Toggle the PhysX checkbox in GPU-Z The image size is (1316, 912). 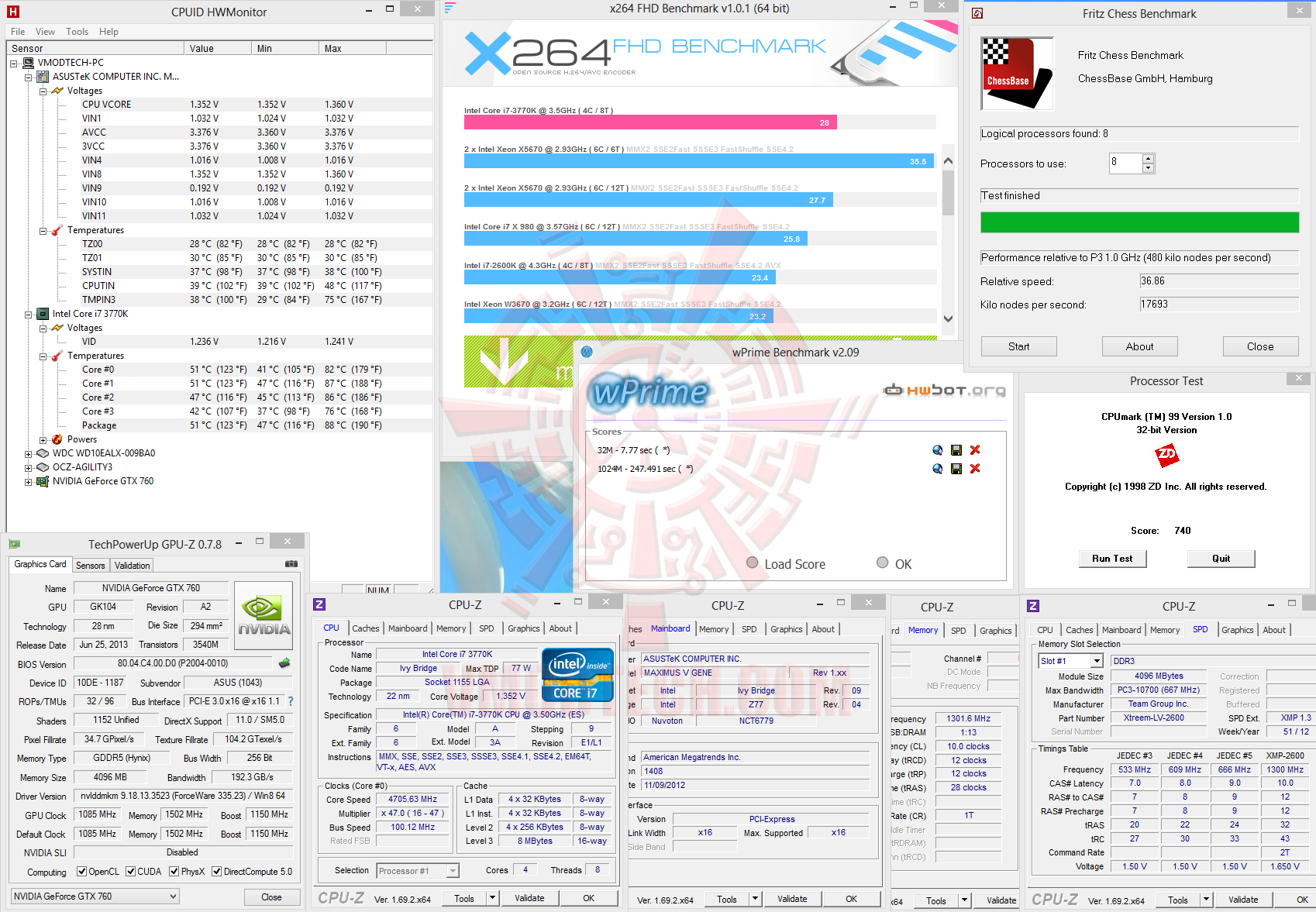[174, 872]
